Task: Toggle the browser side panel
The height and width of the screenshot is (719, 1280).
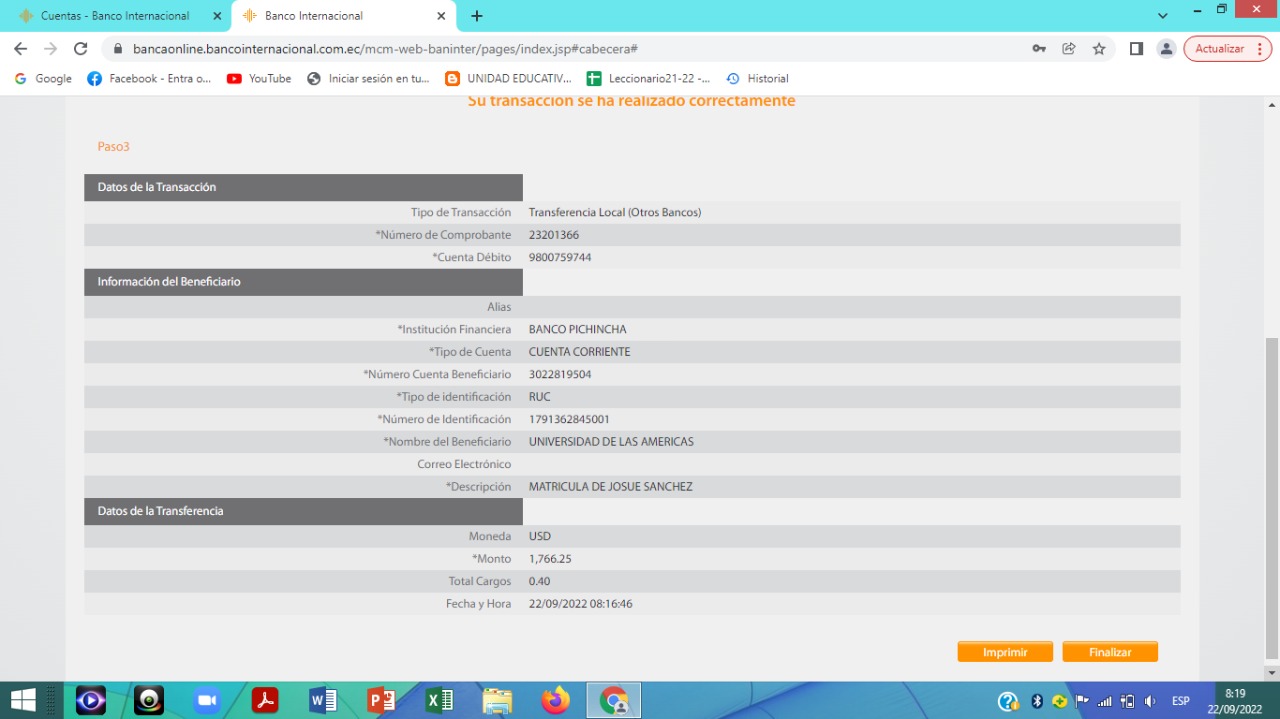Action: pyautogui.click(x=1136, y=49)
